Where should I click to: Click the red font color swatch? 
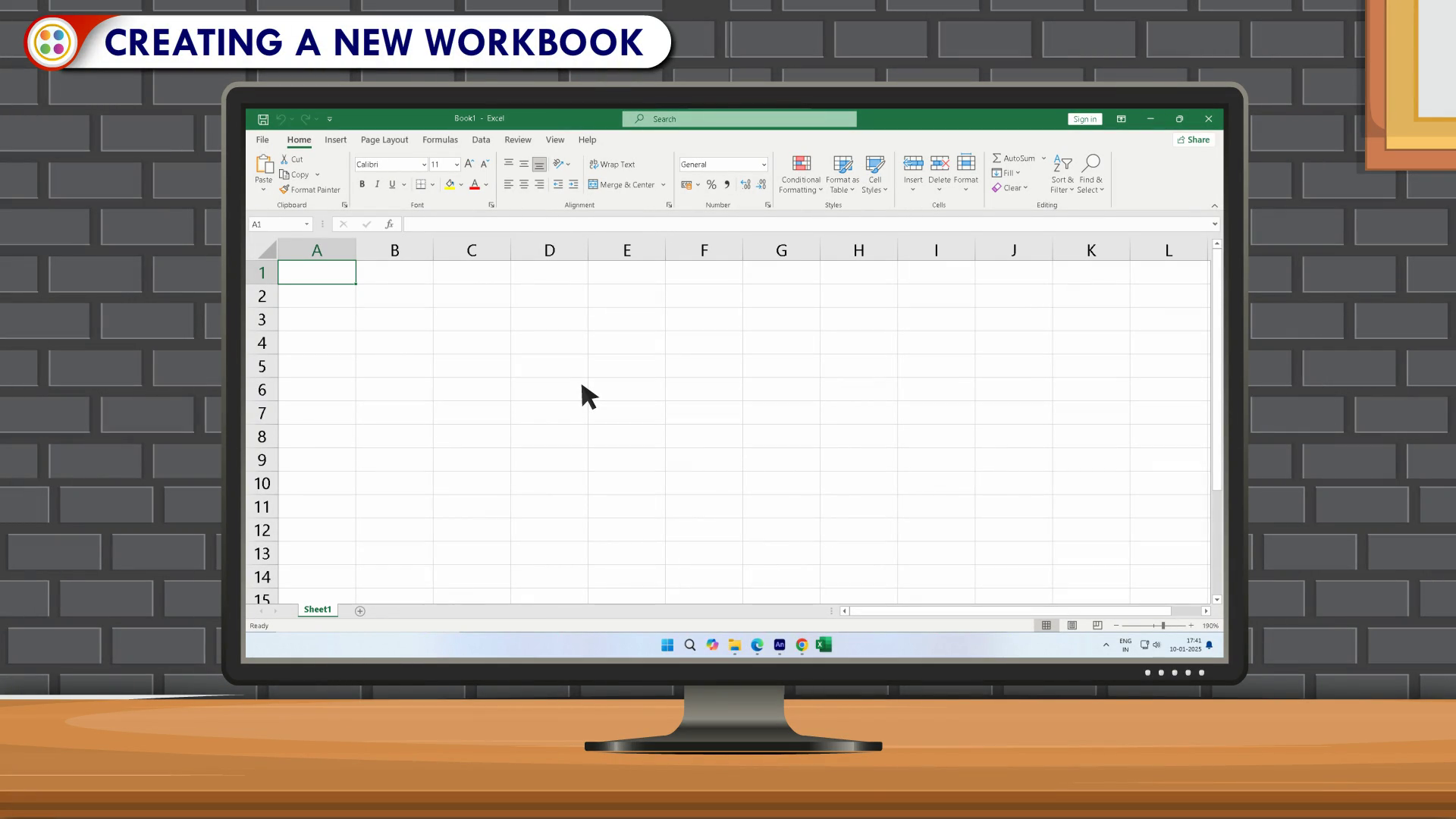(475, 184)
